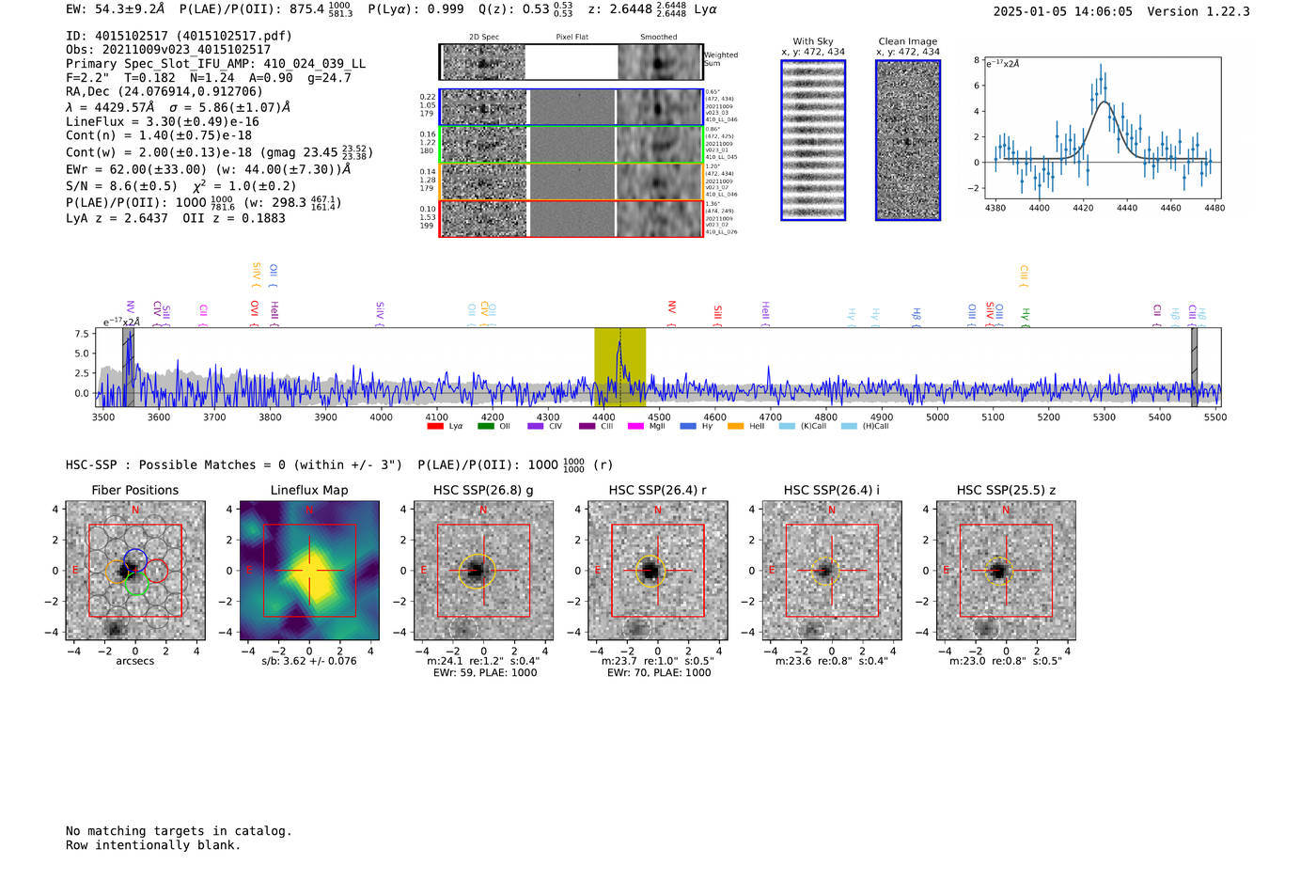Screen dimensions: 1316x896
Task: Open the HSC SSP(26.4) i cutout
Action: point(832,571)
